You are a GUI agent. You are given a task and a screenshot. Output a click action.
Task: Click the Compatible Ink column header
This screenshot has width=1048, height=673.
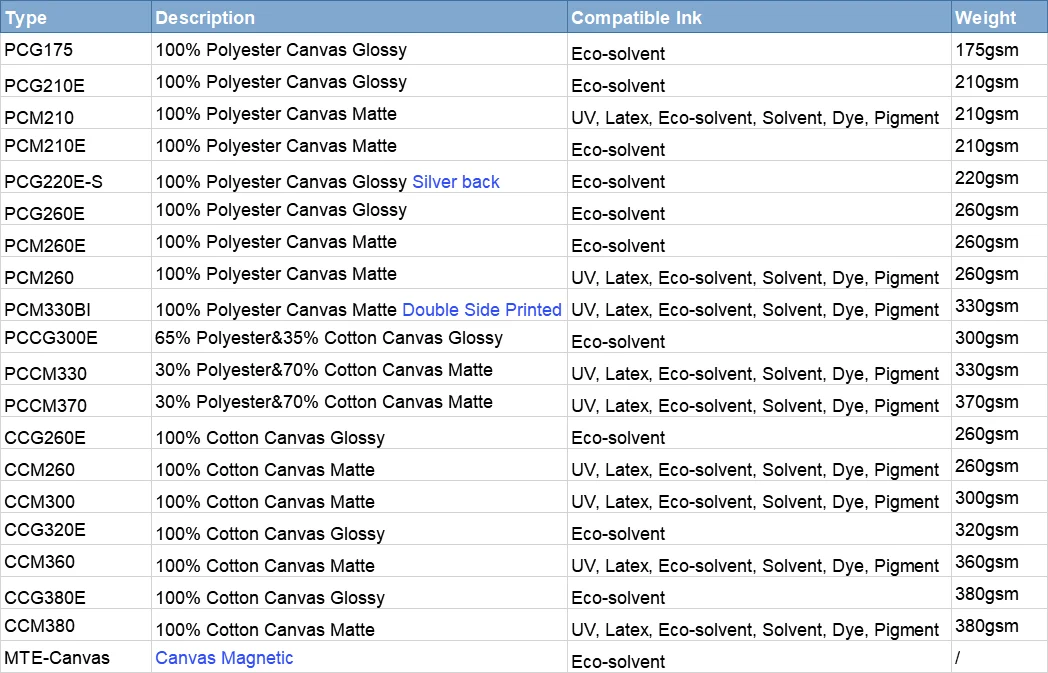tap(637, 18)
